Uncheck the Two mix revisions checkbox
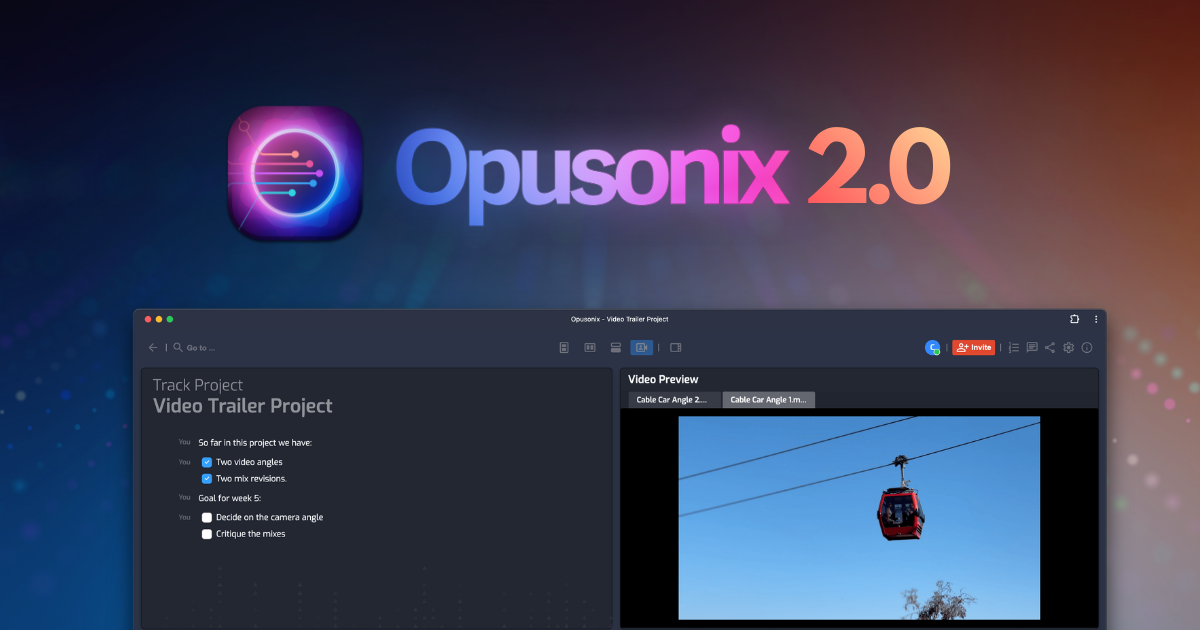The image size is (1200, 630). [206, 478]
